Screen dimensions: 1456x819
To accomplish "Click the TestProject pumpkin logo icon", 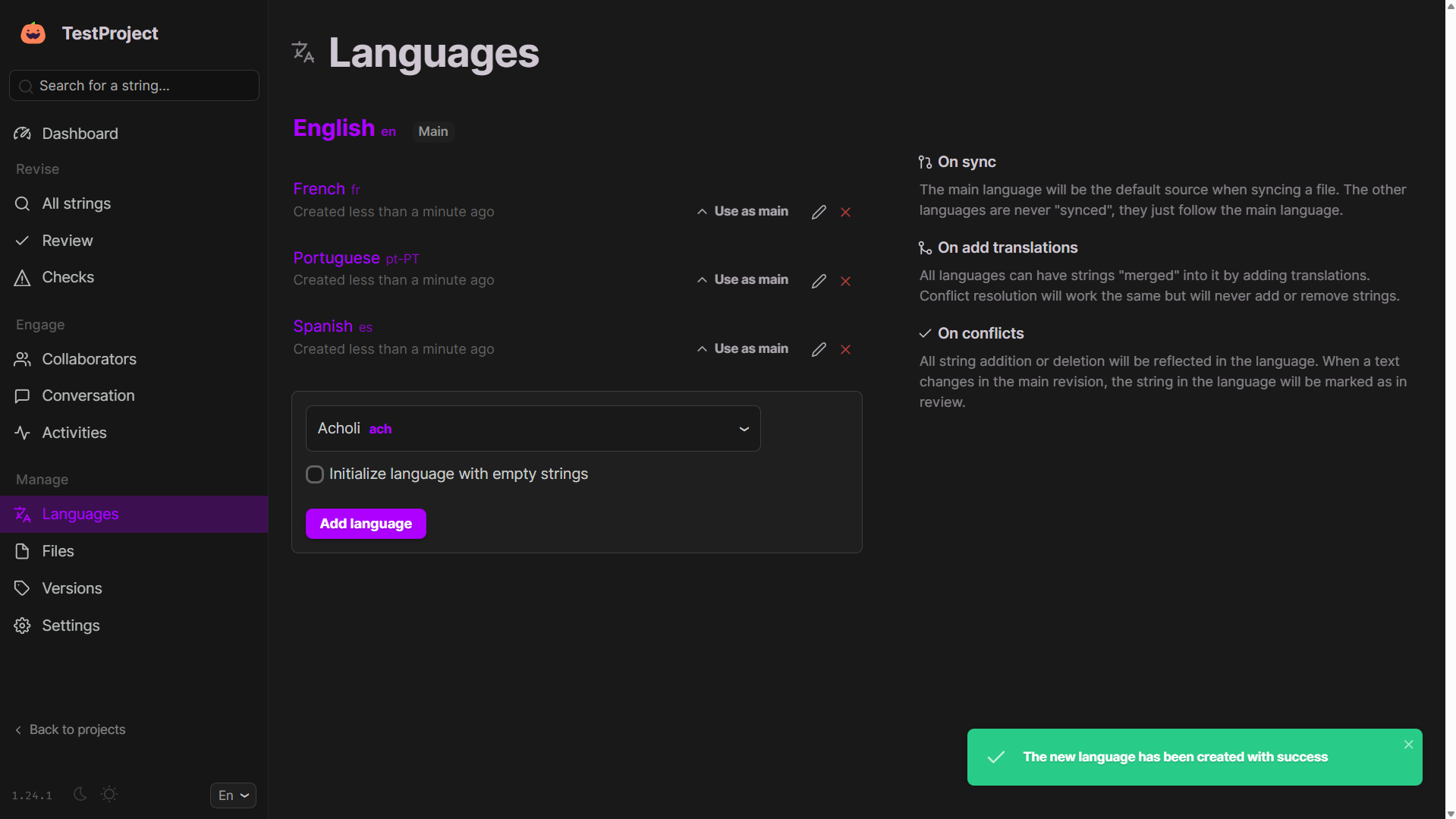I will 33,33.
